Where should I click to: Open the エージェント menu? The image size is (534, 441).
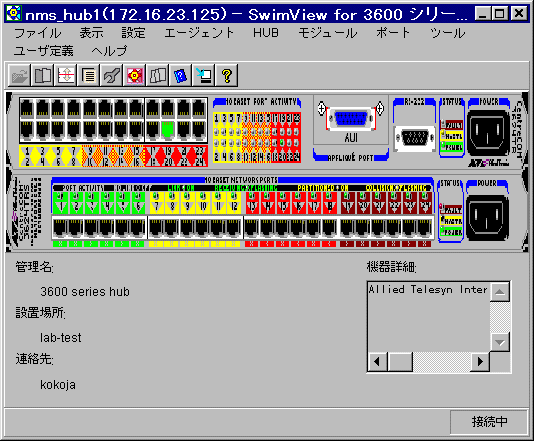pos(199,33)
